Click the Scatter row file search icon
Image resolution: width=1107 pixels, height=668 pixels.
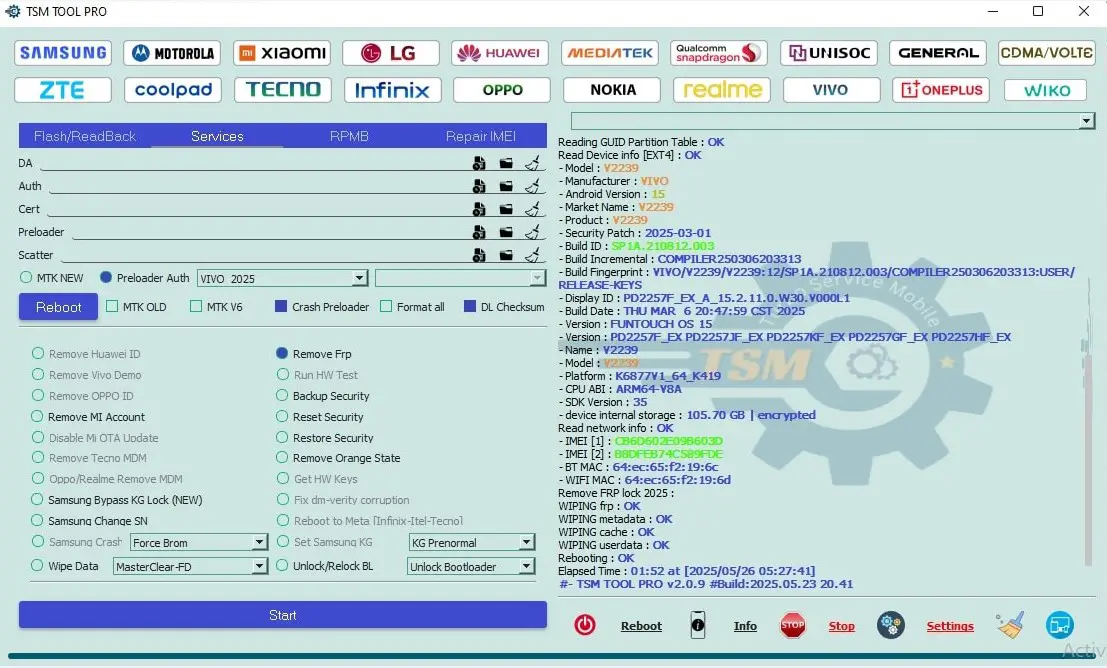coord(479,256)
